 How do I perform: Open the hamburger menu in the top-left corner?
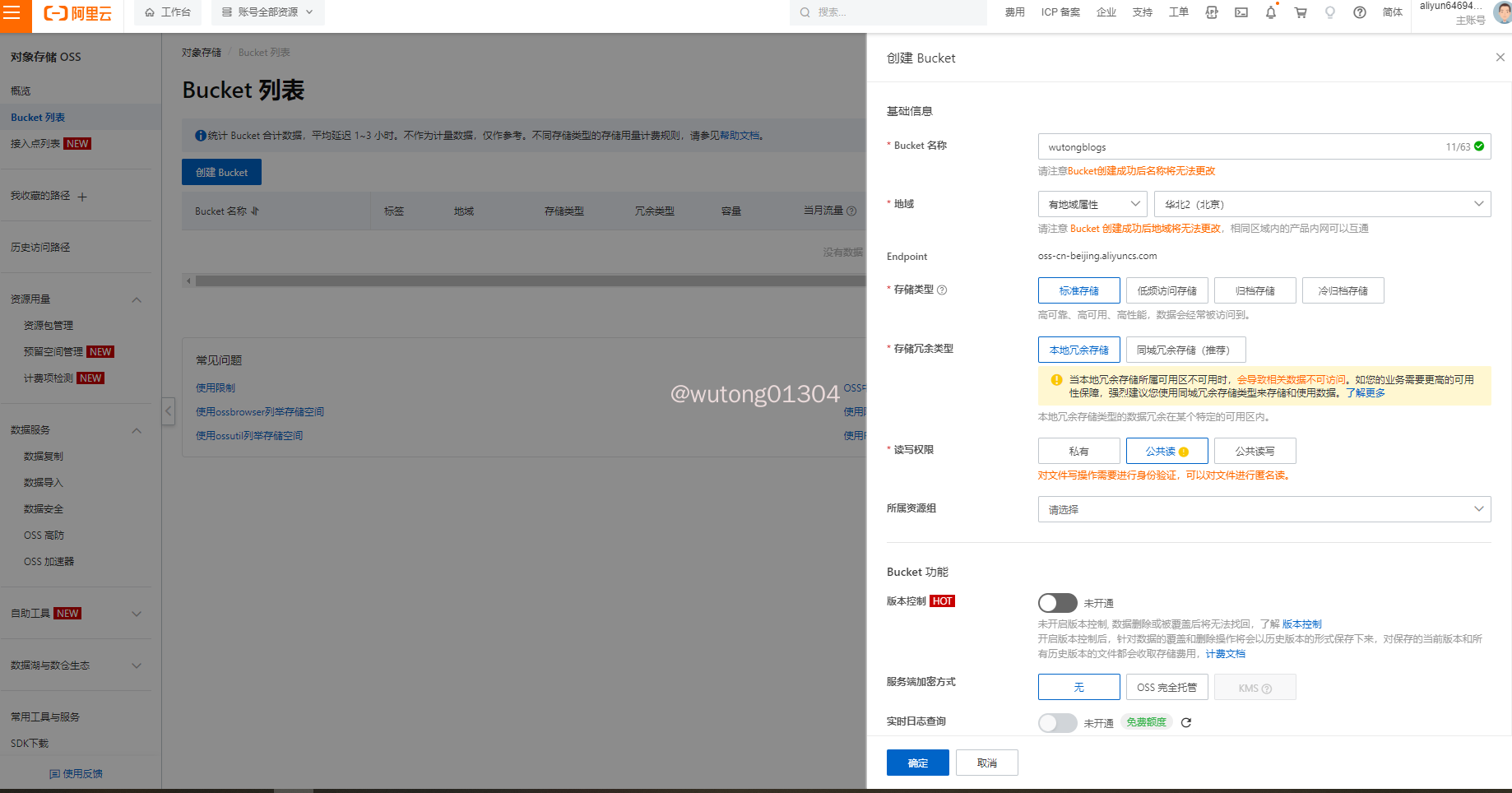[x=12, y=13]
